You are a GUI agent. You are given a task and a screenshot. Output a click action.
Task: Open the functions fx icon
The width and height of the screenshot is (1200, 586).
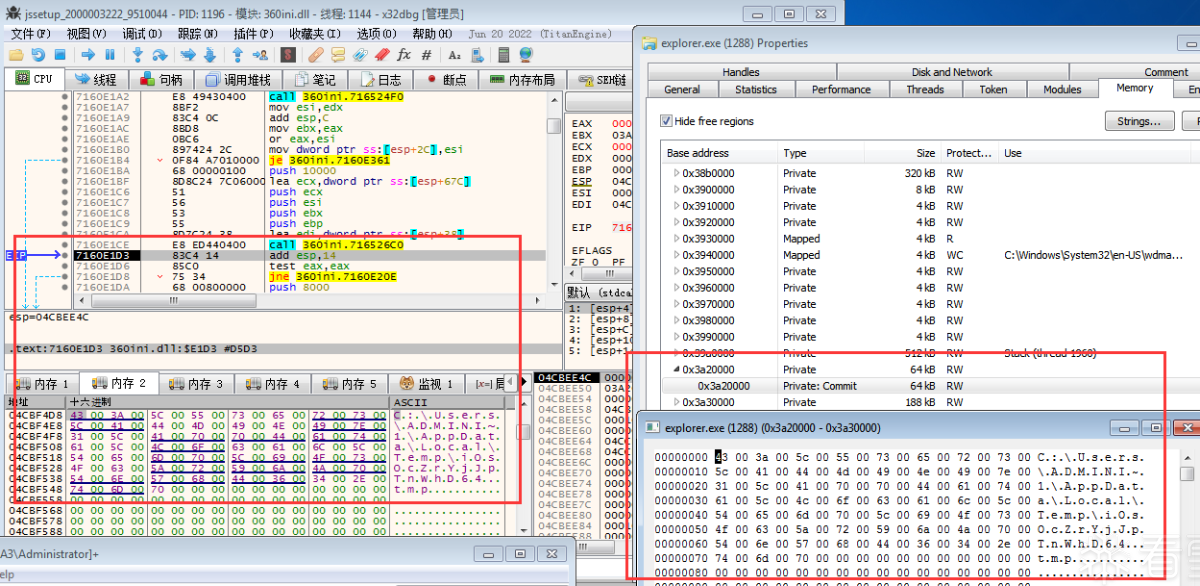pyautogui.click(x=404, y=55)
